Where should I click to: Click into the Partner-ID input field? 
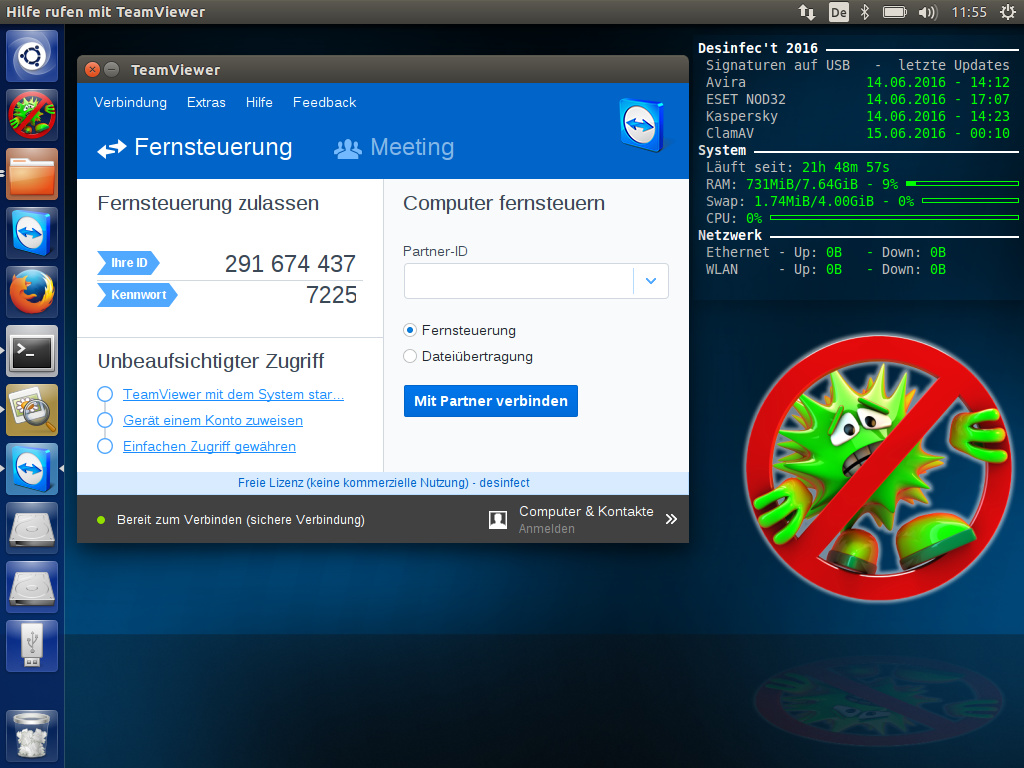point(519,281)
